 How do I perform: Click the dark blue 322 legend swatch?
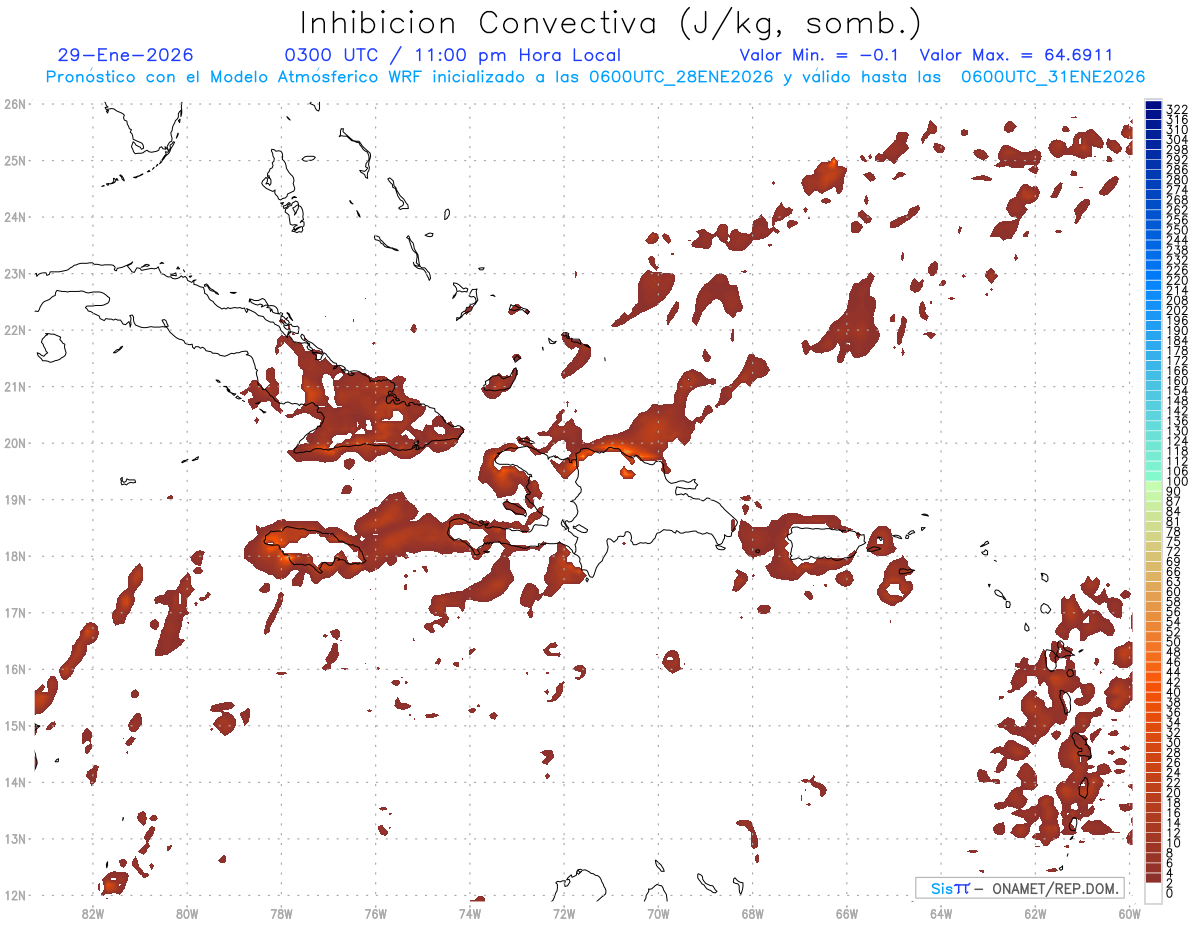click(x=1153, y=105)
